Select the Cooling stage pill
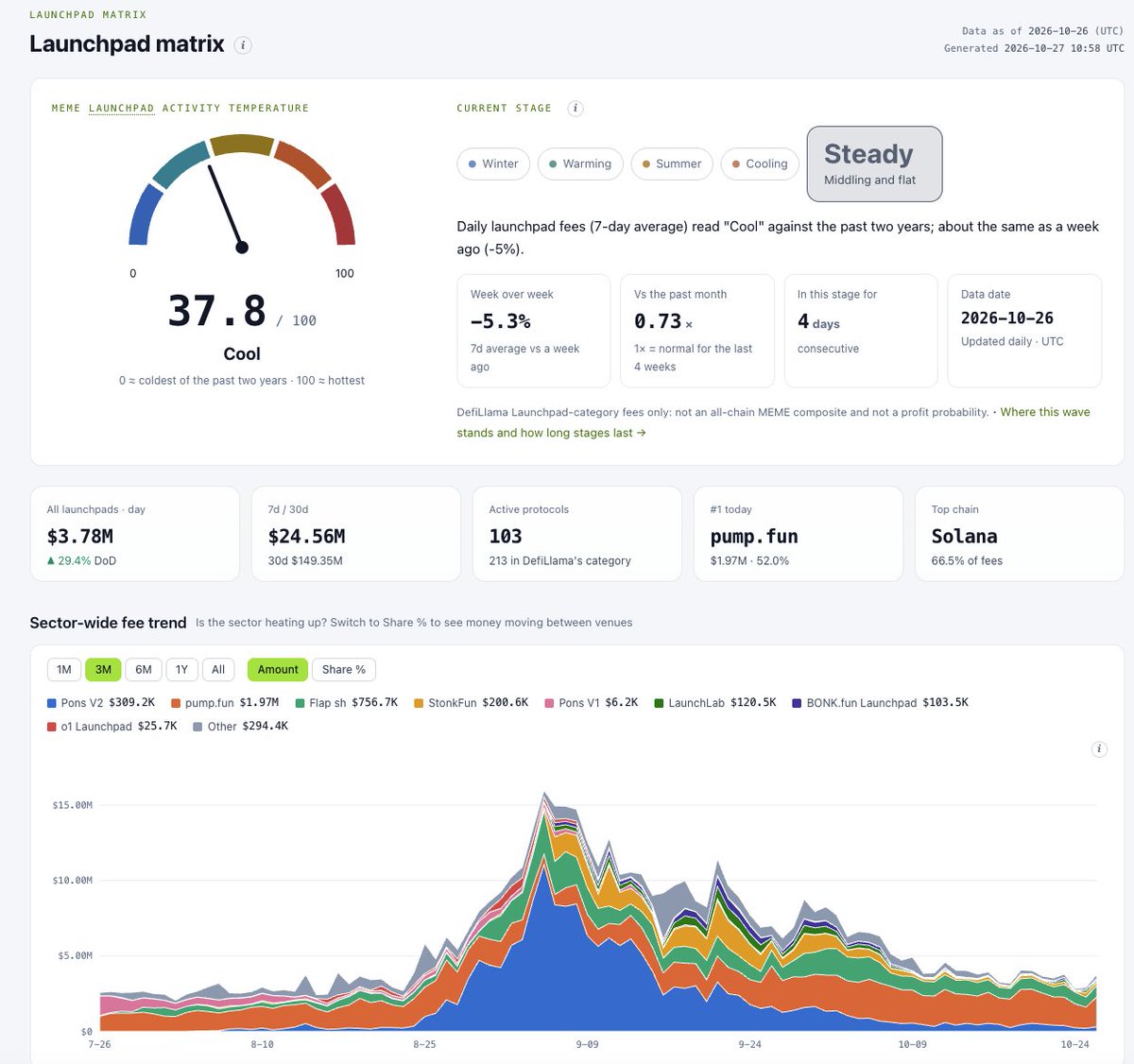Screen dimensions: 1134x1064 [761, 163]
